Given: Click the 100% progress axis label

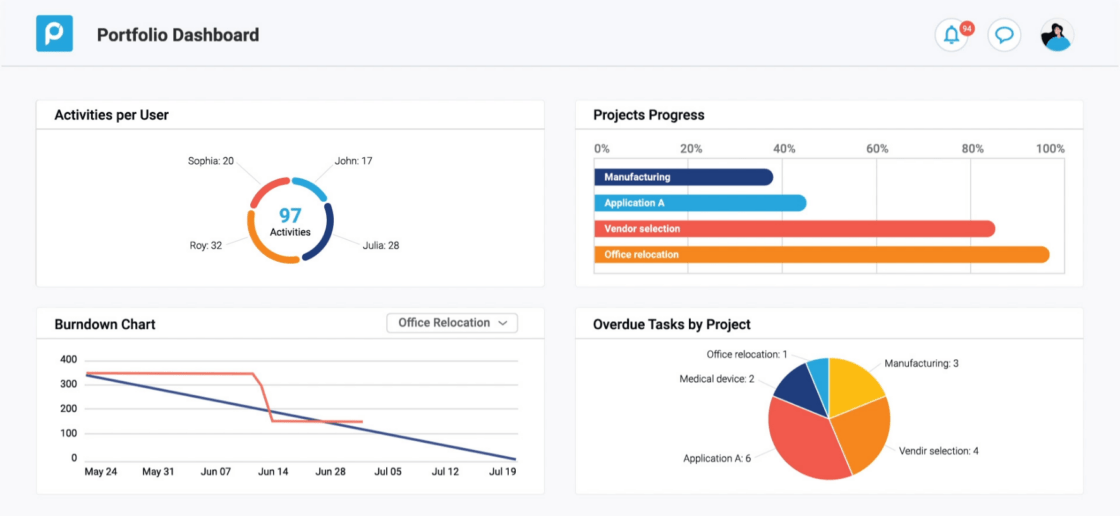Looking at the screenshot, I should pos(1050,149).
